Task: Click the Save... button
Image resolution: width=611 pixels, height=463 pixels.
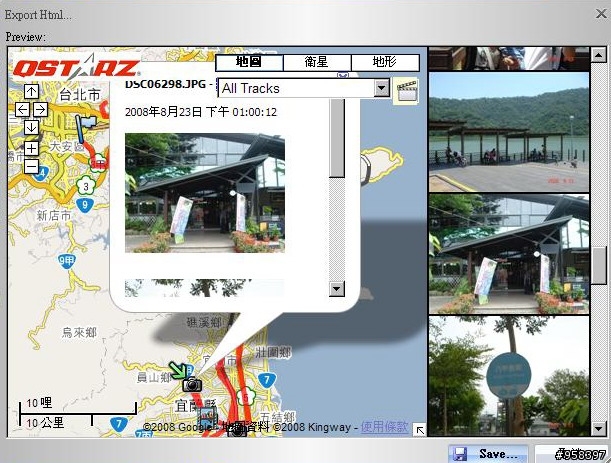Action: pyautogui.click(x=488, y=454)
